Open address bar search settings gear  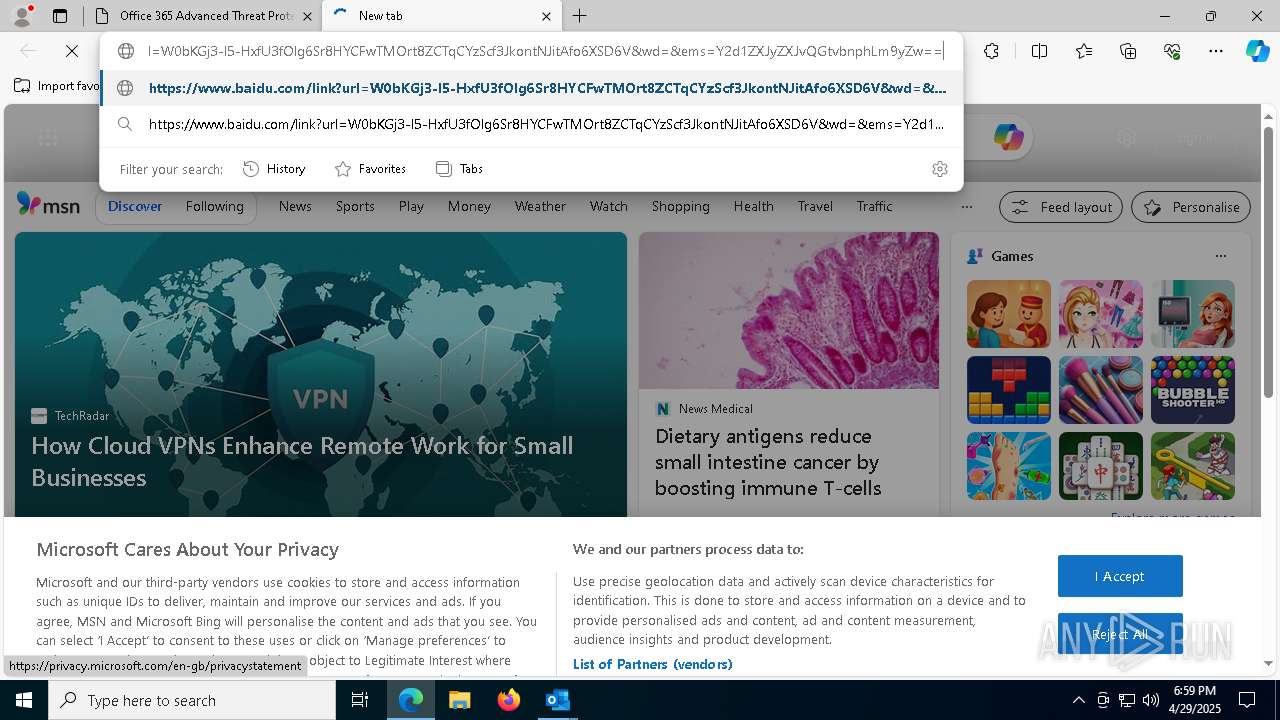pos(939,169)
